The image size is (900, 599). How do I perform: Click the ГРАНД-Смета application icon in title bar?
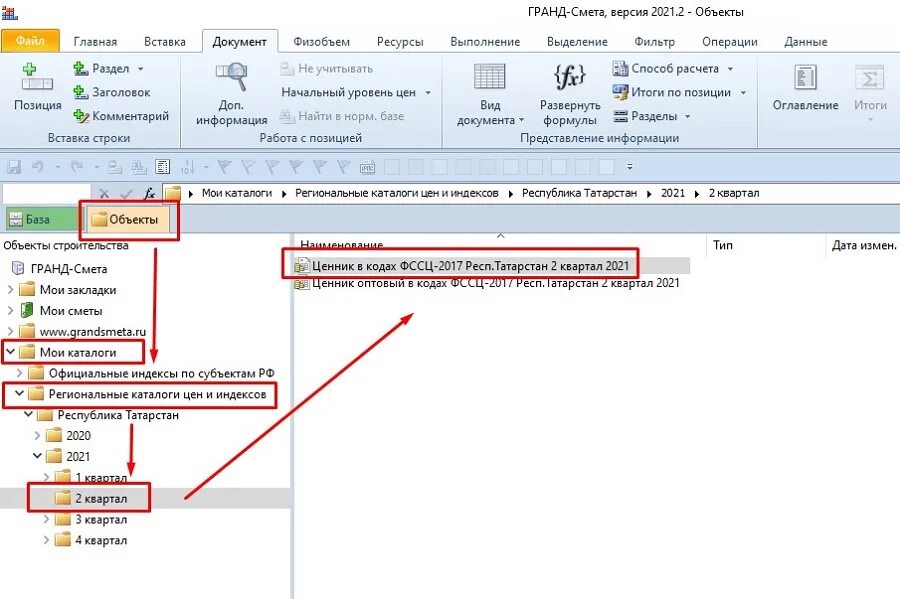tap(9, 11)
